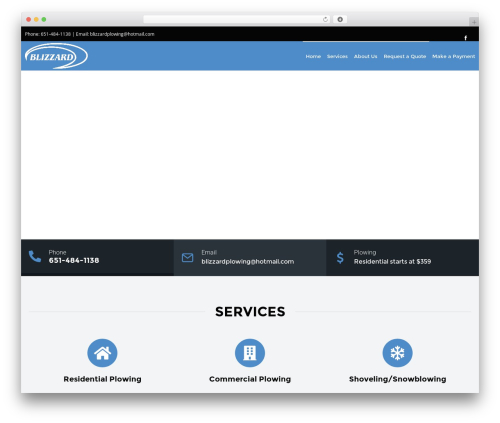Select the Commercial Plowing building icon
Viewport: 500px width, 423px height.
(250, 353)
